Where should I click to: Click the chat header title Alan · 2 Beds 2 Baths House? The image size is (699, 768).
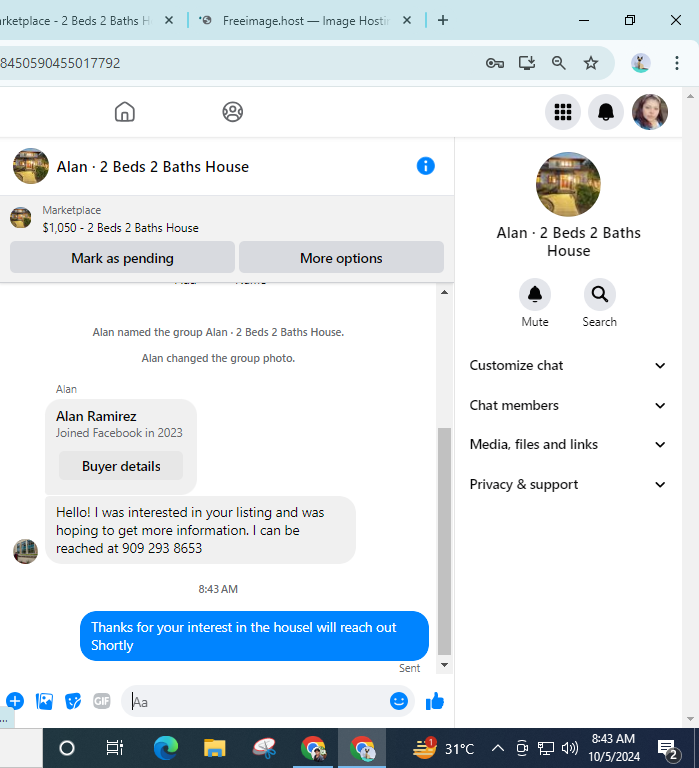pyautogui.click(x=152, y=167)
